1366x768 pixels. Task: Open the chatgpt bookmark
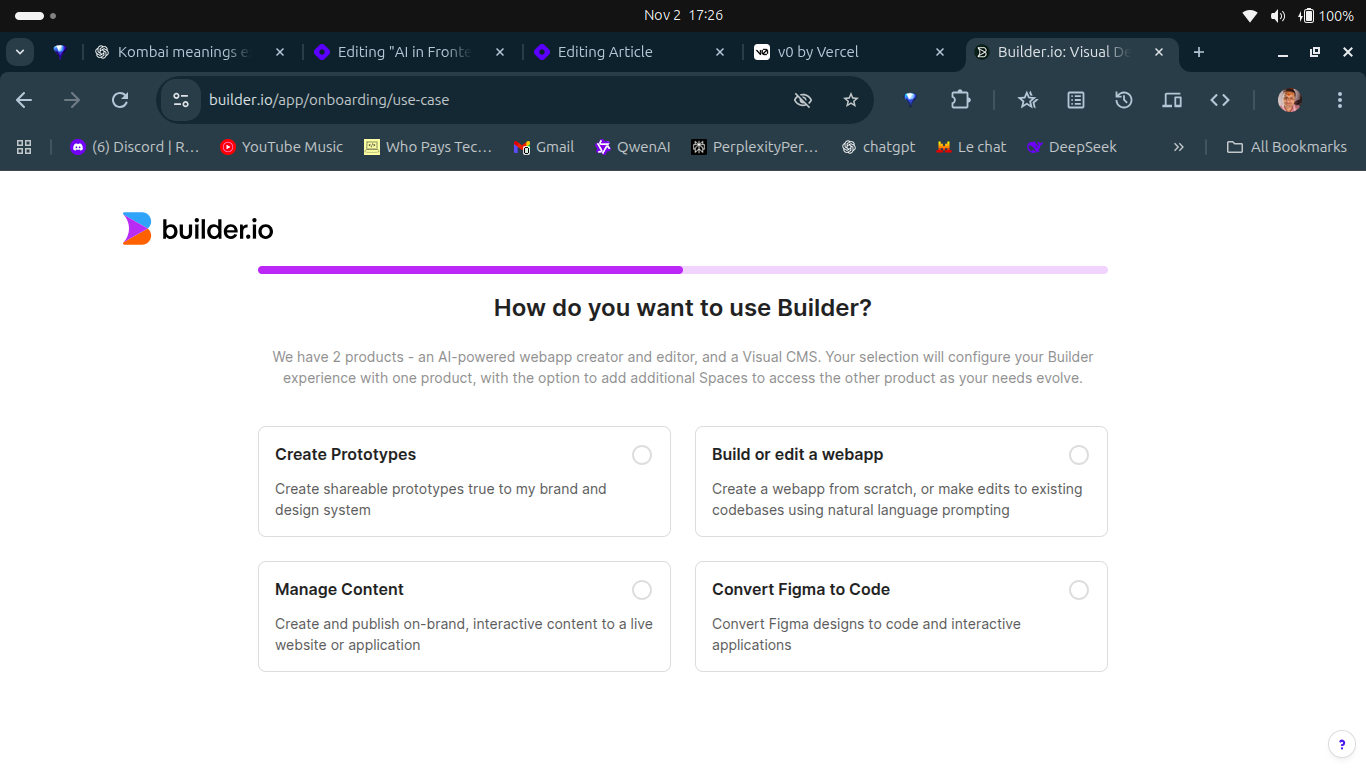point(879,147)
